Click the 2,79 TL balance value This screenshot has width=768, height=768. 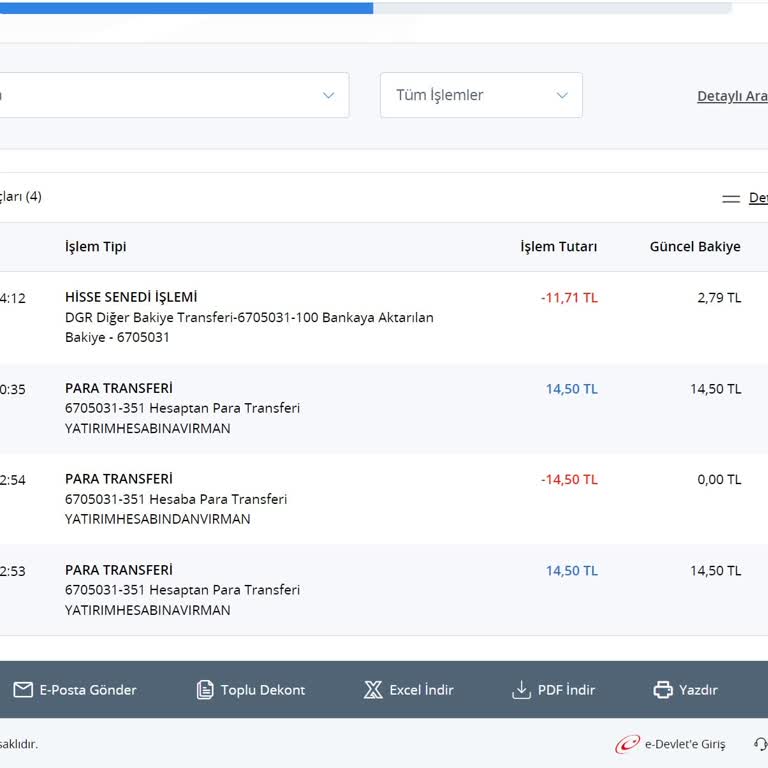click(x=719, y=298)
